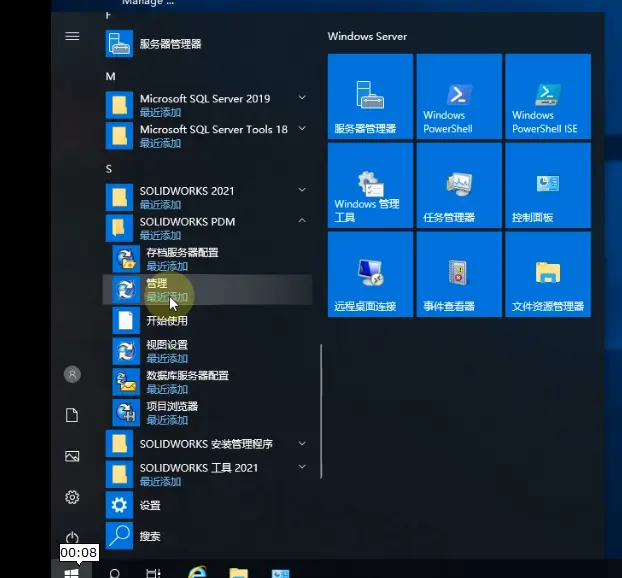Click app list scrollbar thumb

point(321,411)
